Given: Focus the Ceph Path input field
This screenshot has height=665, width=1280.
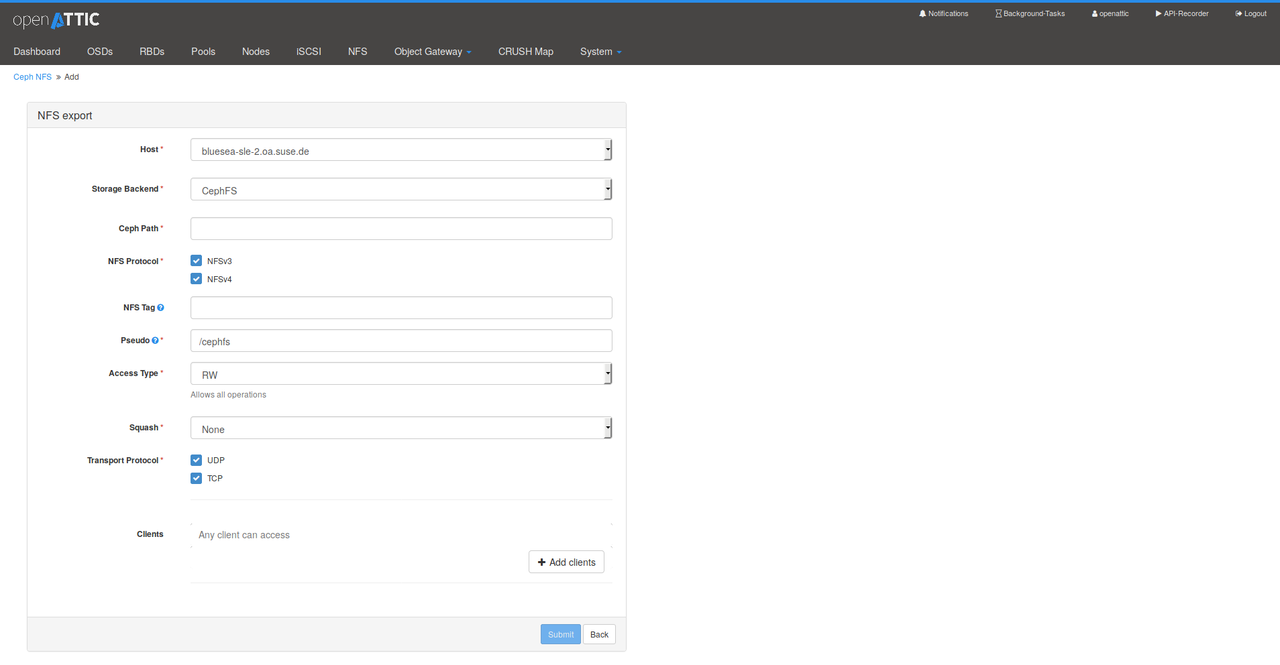Looking at the screenshot, I should click(400, 229).
